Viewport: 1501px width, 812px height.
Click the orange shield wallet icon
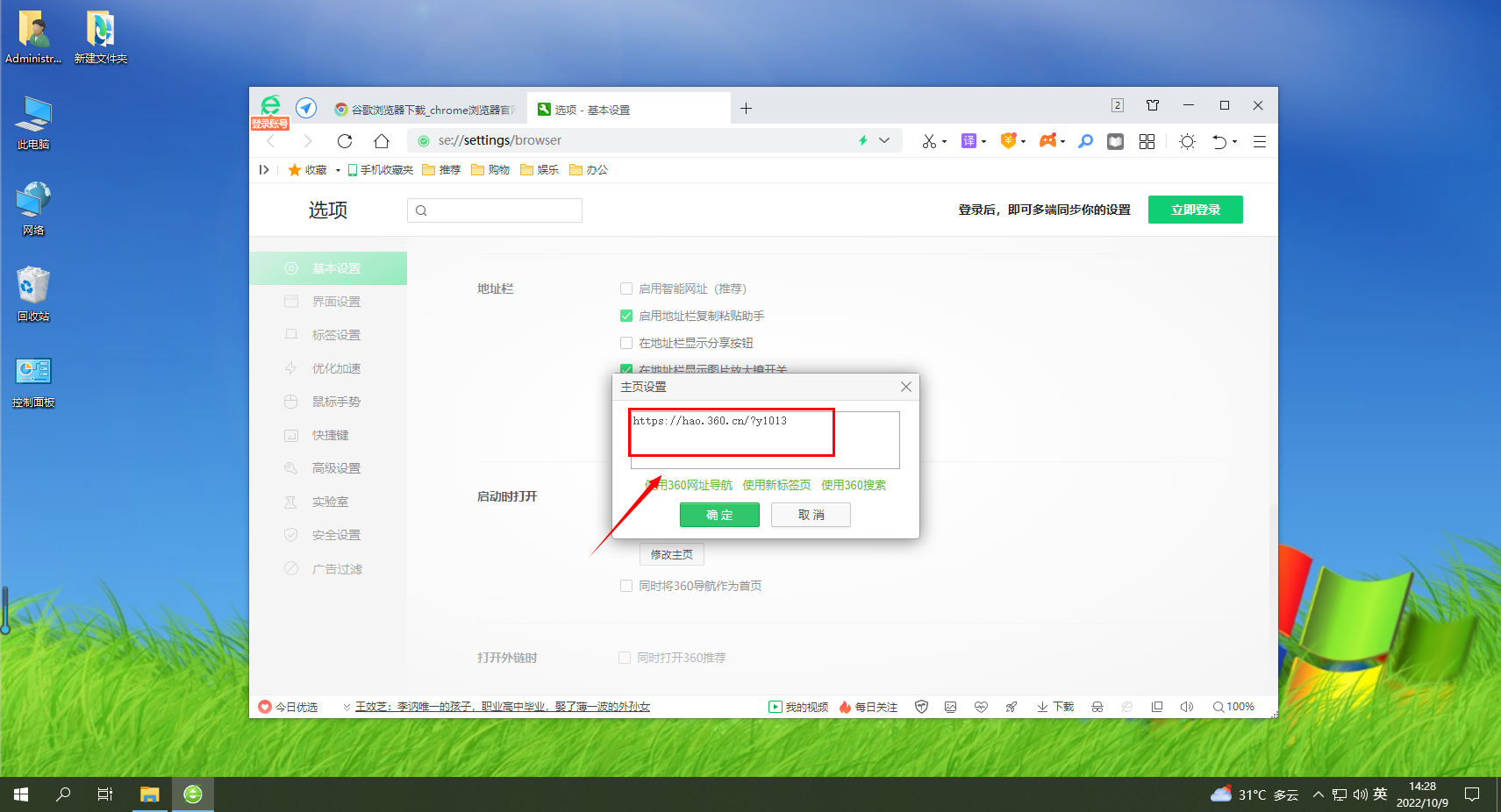1008,140
